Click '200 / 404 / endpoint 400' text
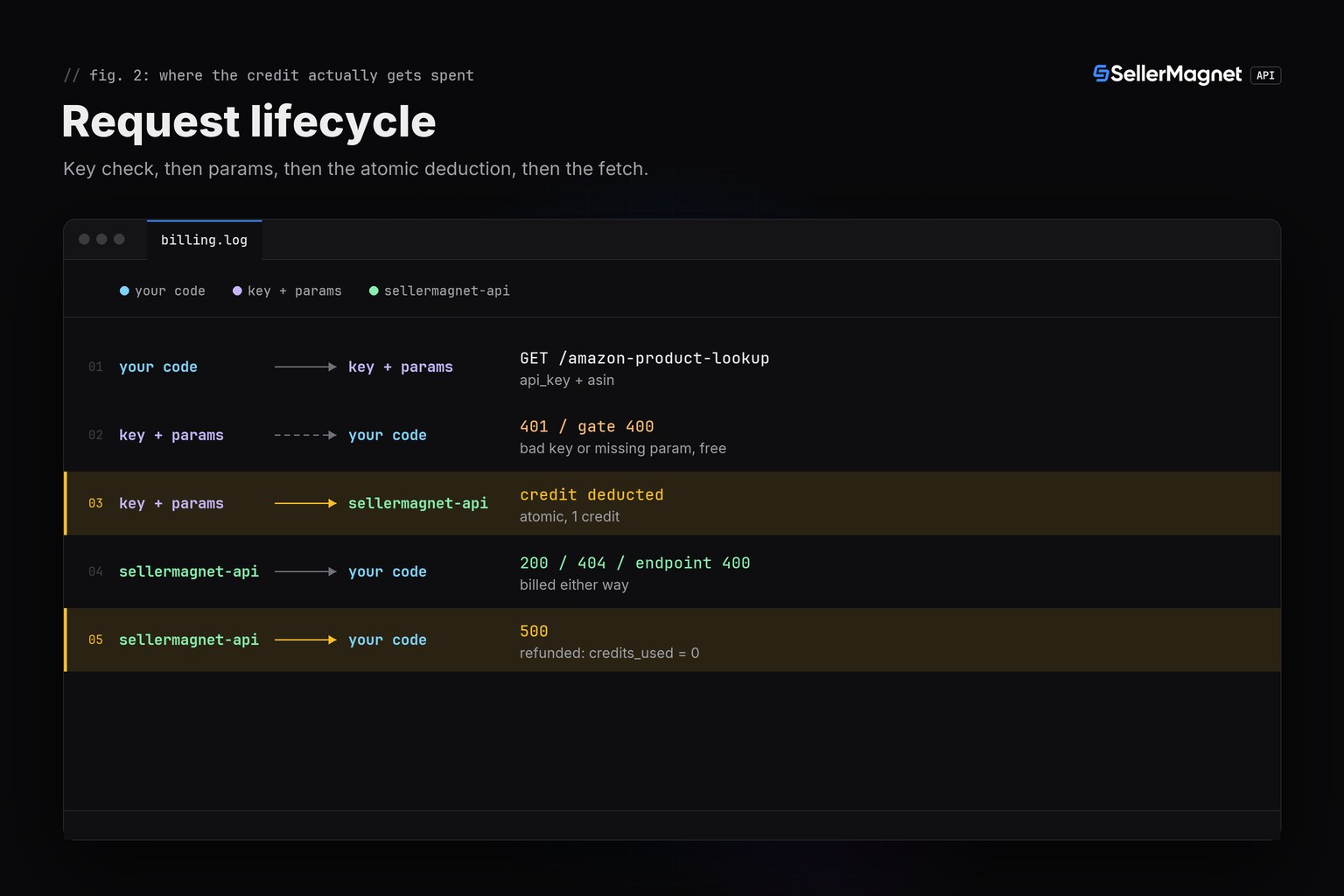This screenshot has width=1344, height=896. (634, 563)
